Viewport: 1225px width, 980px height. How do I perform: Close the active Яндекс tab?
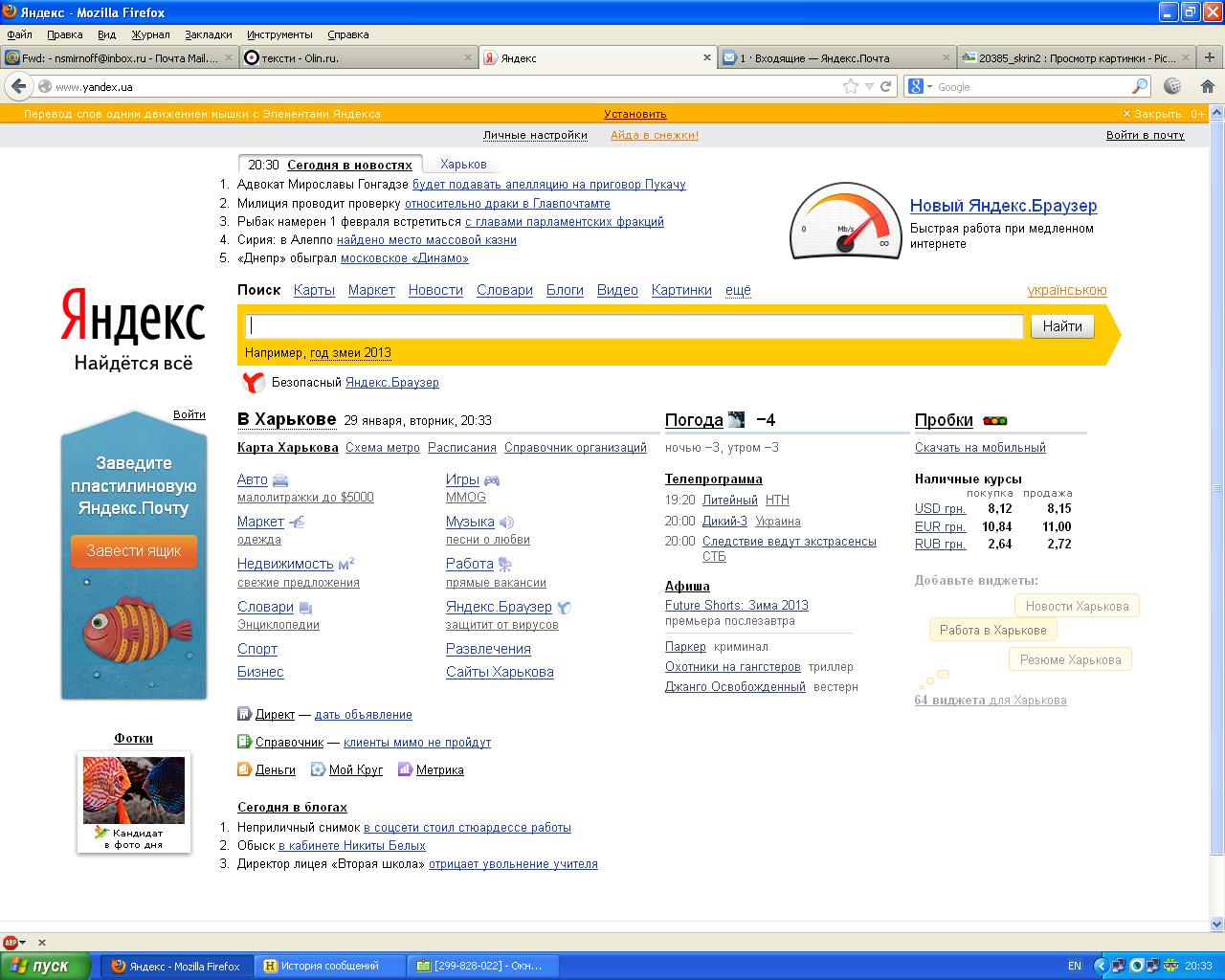707,58
